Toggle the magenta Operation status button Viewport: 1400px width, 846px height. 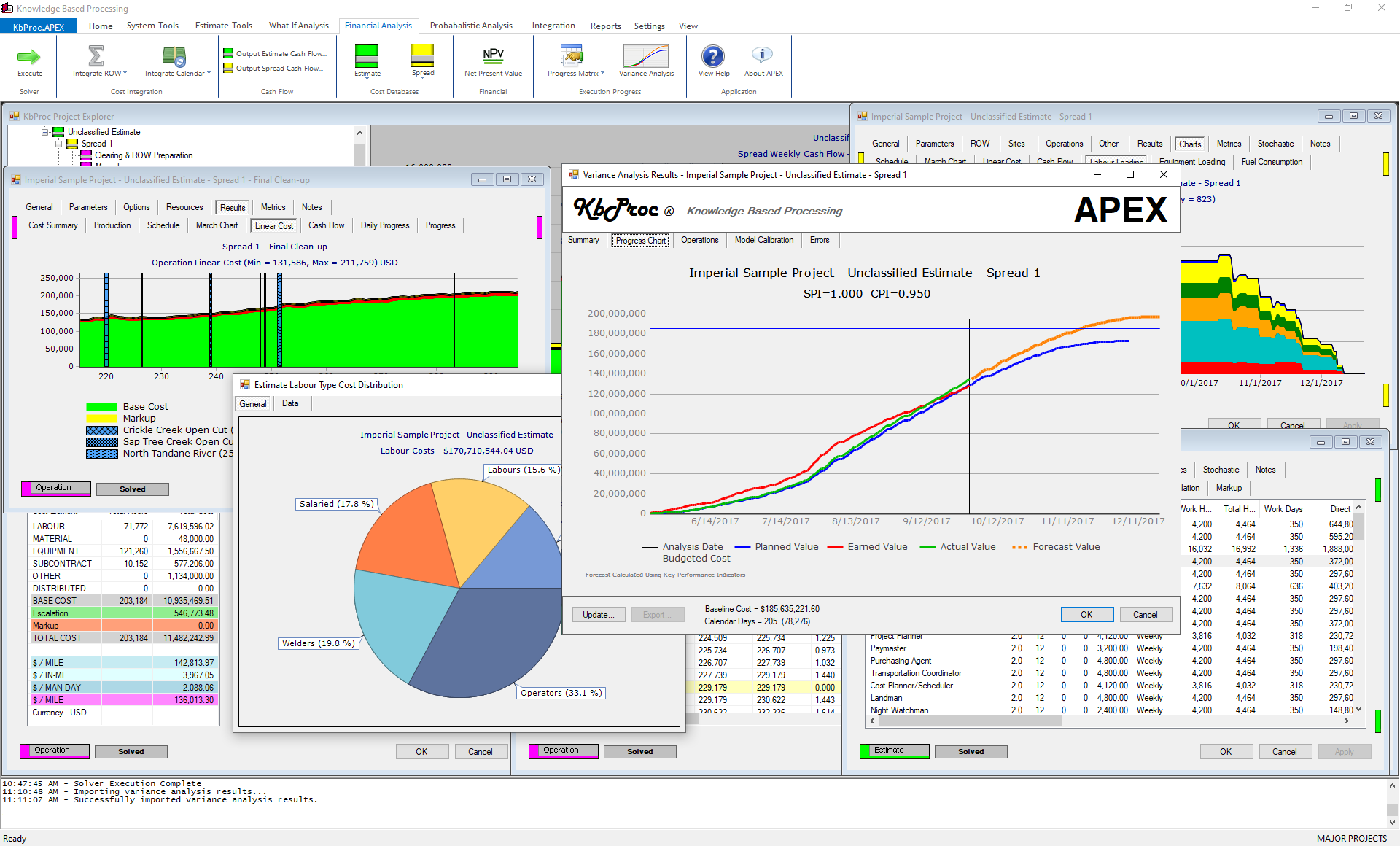coord(56,488)
